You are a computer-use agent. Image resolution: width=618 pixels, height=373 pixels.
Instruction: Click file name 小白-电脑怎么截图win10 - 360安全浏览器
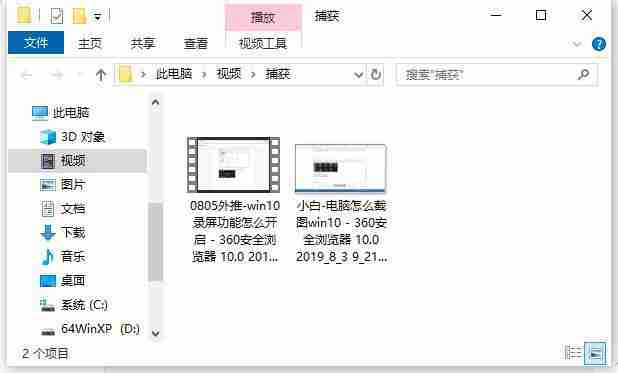[x=341, y=231]
